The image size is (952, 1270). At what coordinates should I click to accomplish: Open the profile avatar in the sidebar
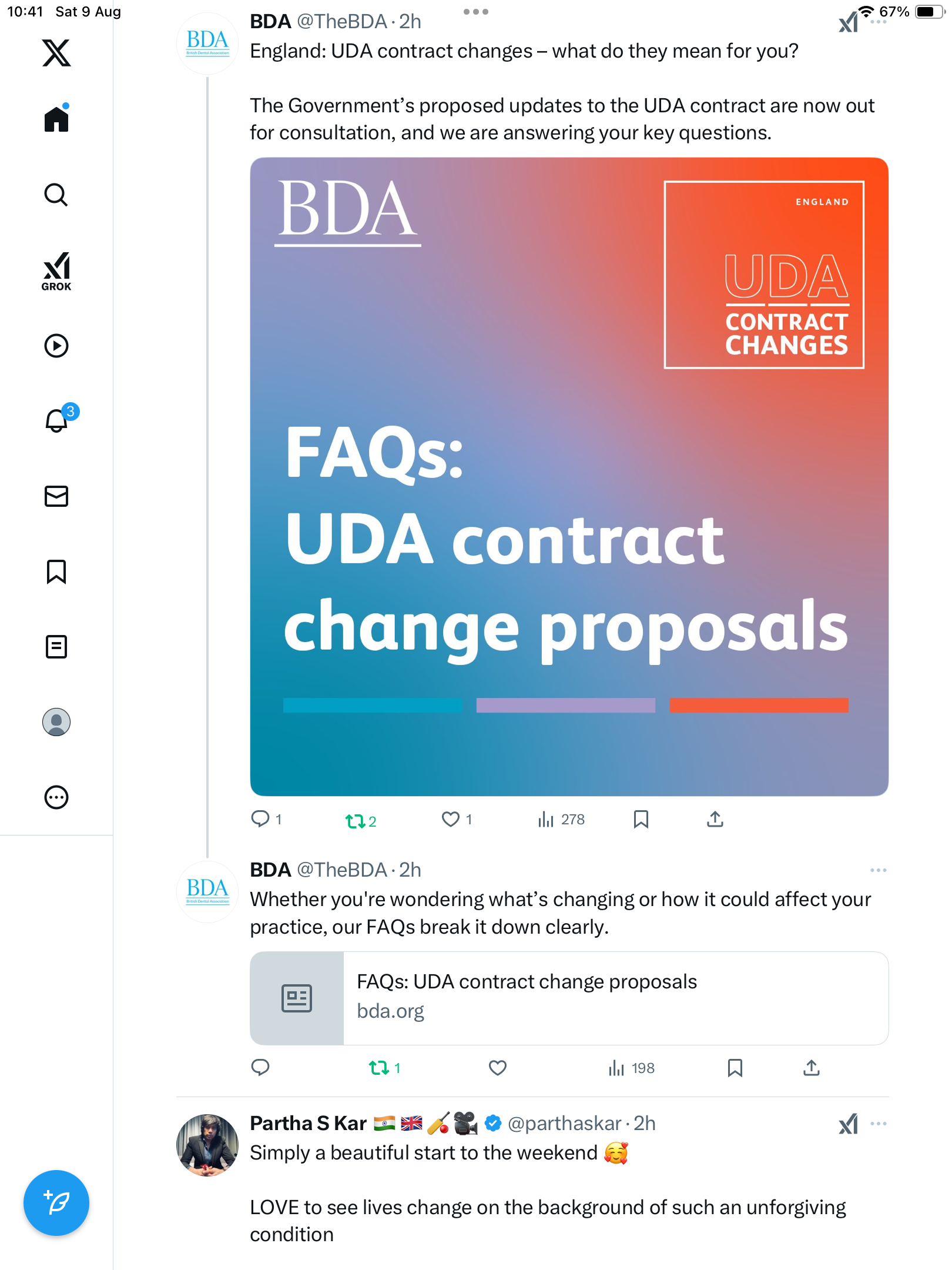coord(56,722)
